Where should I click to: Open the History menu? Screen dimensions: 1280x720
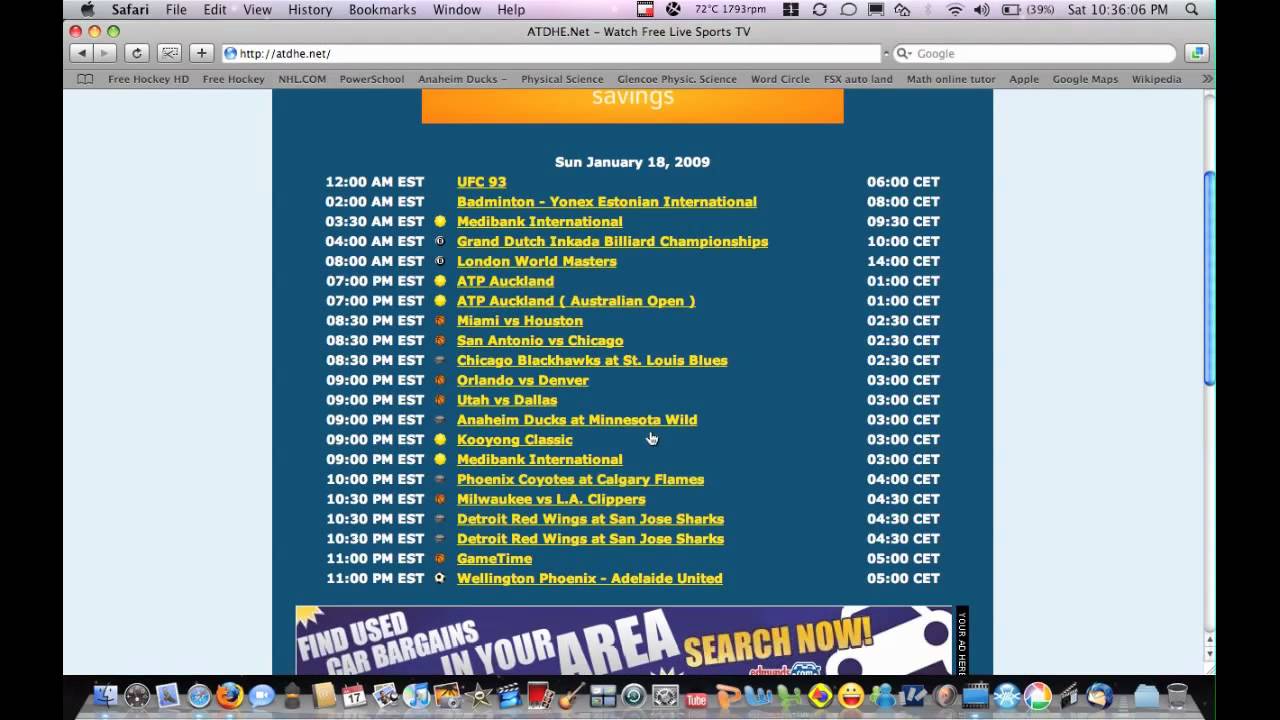point(310,9)
